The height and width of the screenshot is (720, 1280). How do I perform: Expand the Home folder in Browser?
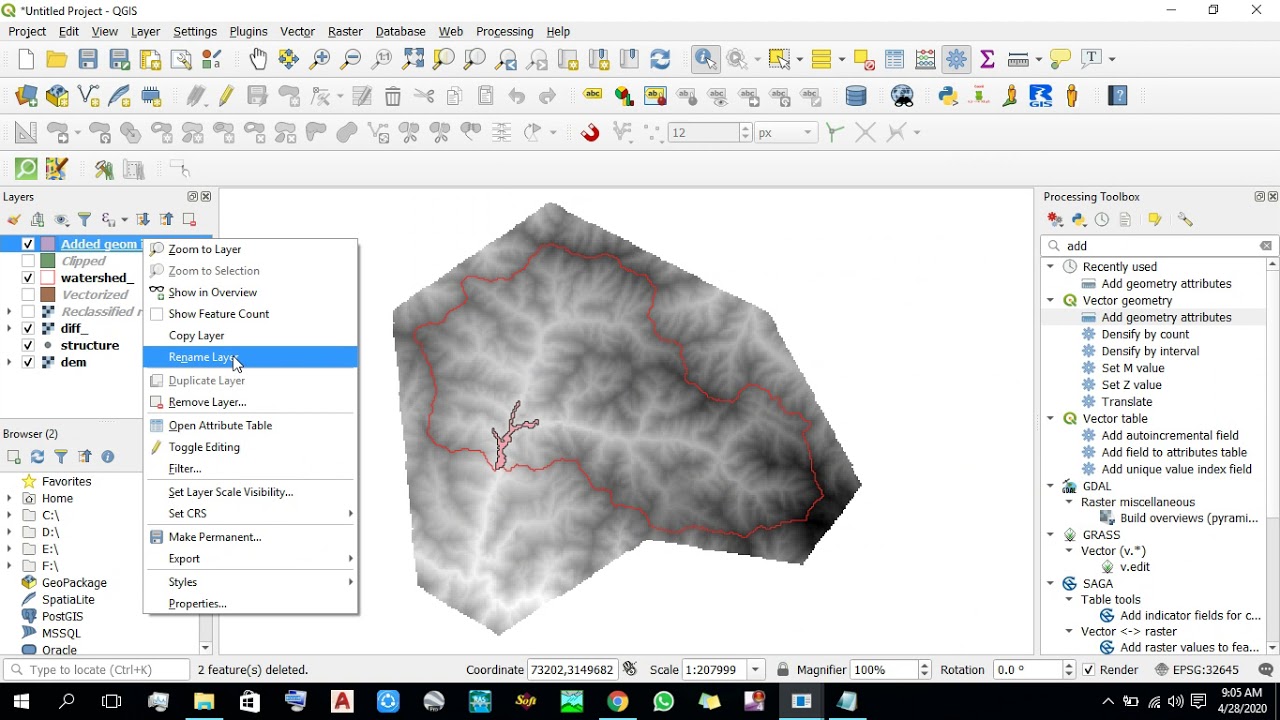(x=9, y=499)
